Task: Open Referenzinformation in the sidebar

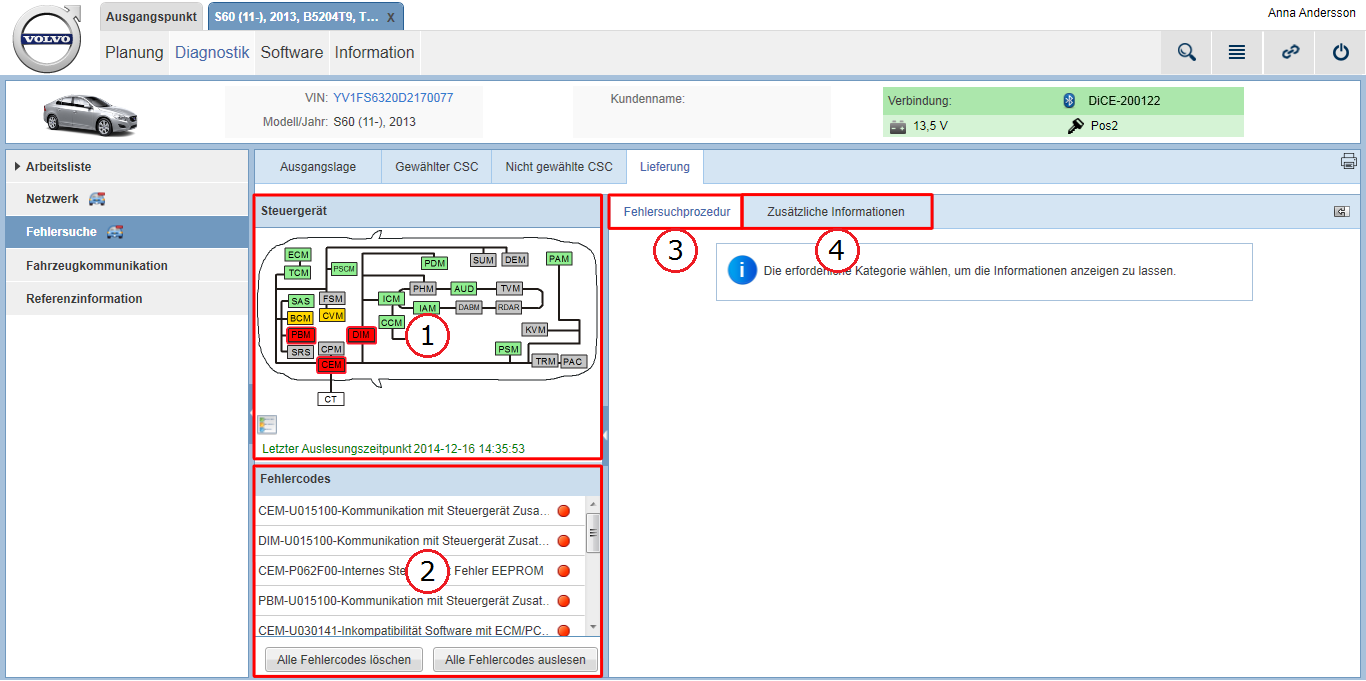Action: [x=127, y=299]
